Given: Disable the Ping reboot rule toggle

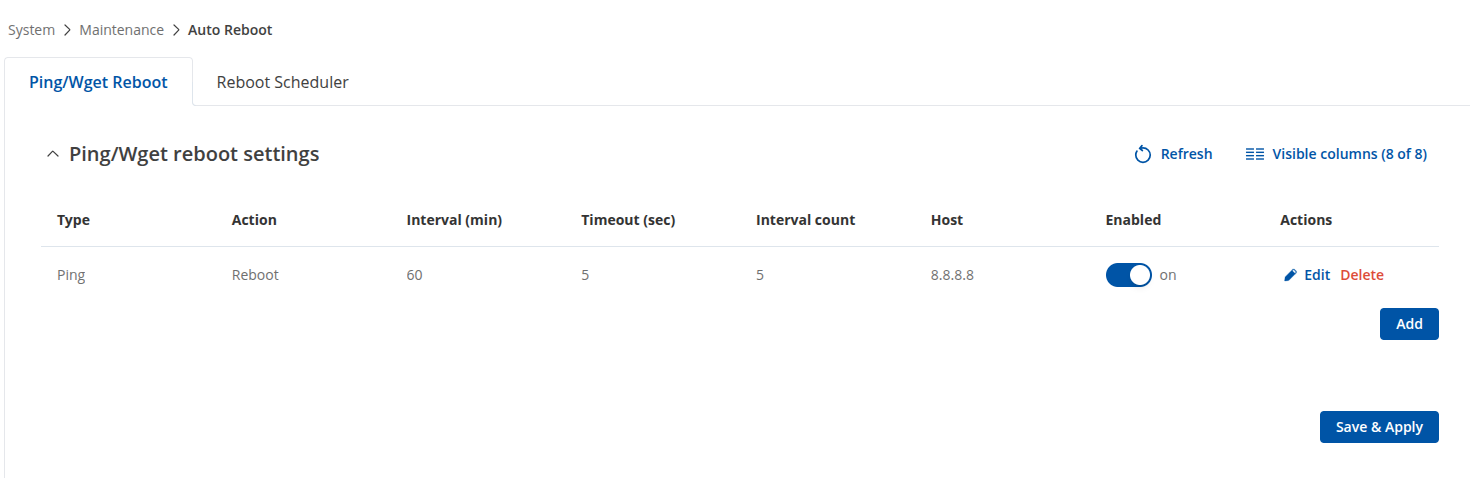Looking at the screenshot, I should coord(1129,275).
